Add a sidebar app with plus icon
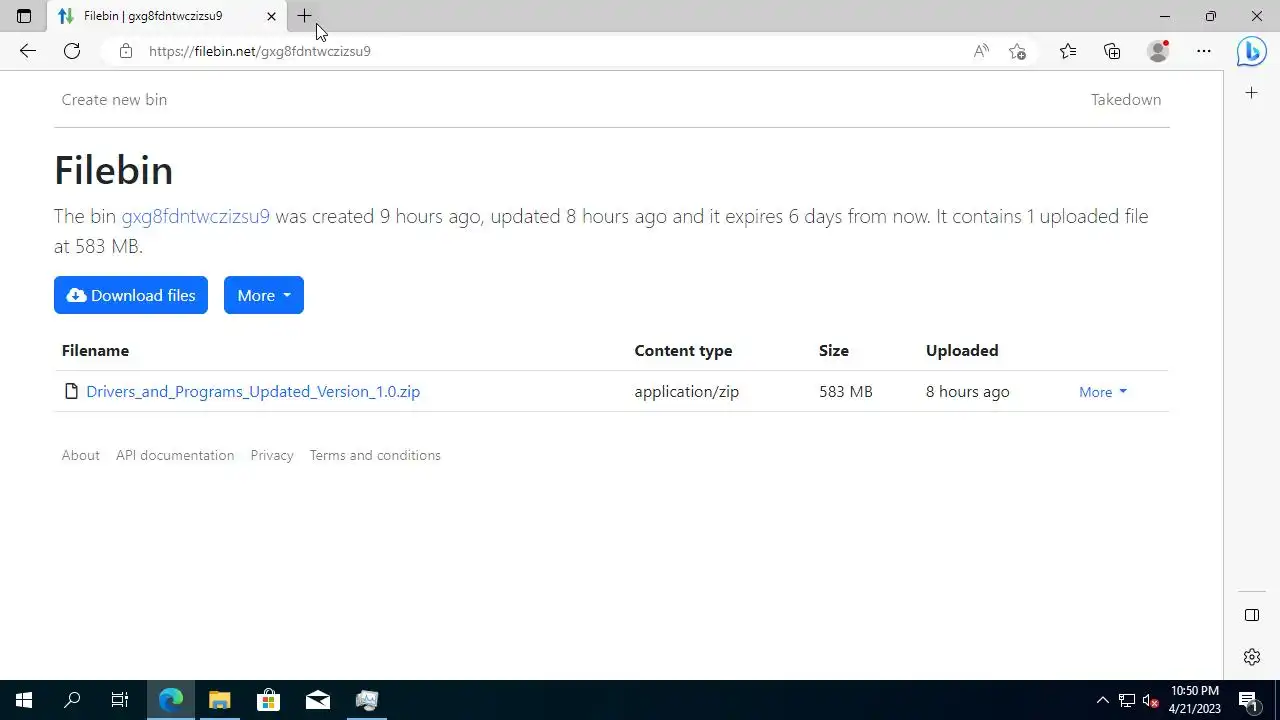The width and height of the screenshot is (1280, 720). (1252, 93)
